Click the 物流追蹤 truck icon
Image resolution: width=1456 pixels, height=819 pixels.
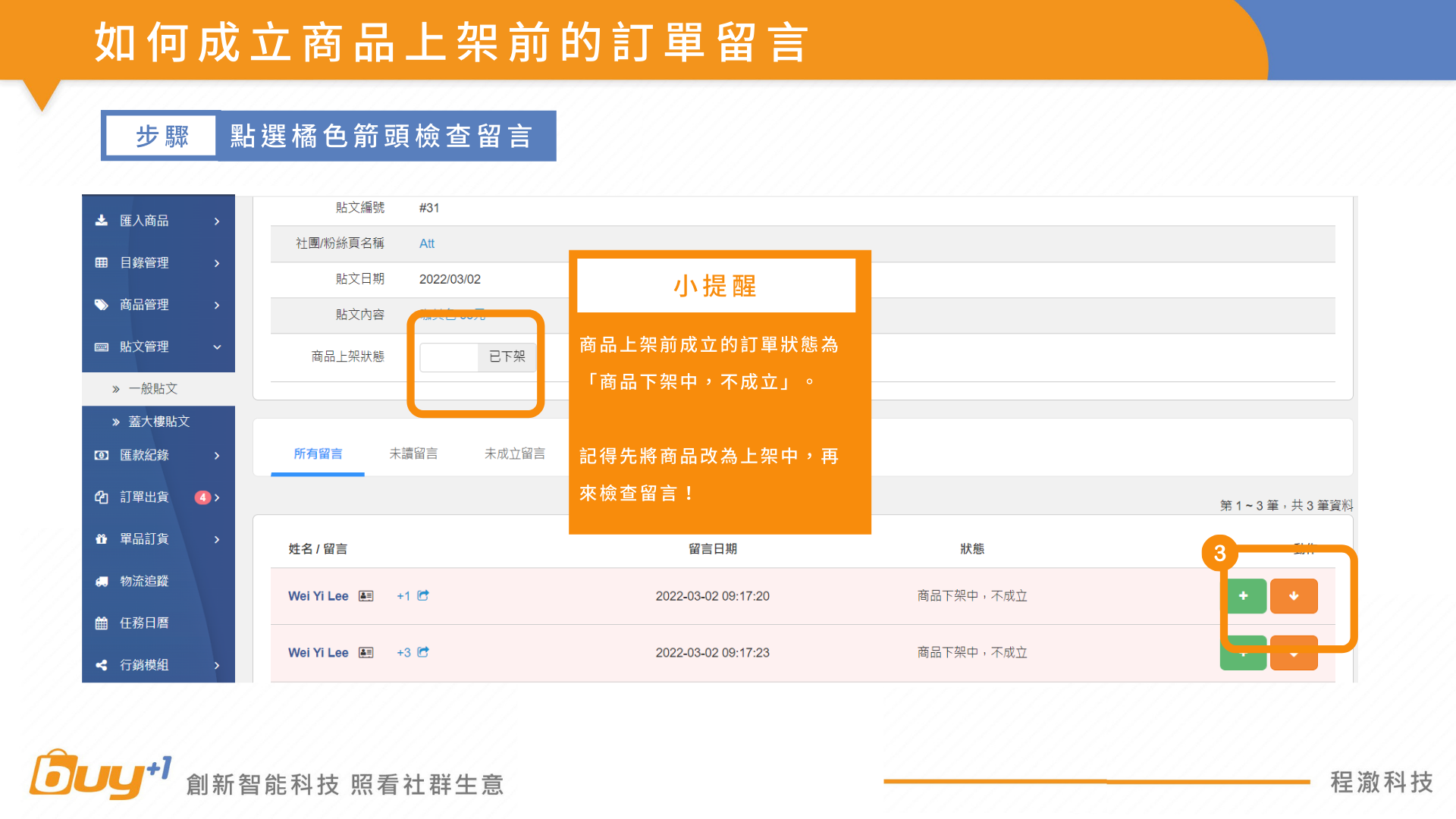click(102, 582)
